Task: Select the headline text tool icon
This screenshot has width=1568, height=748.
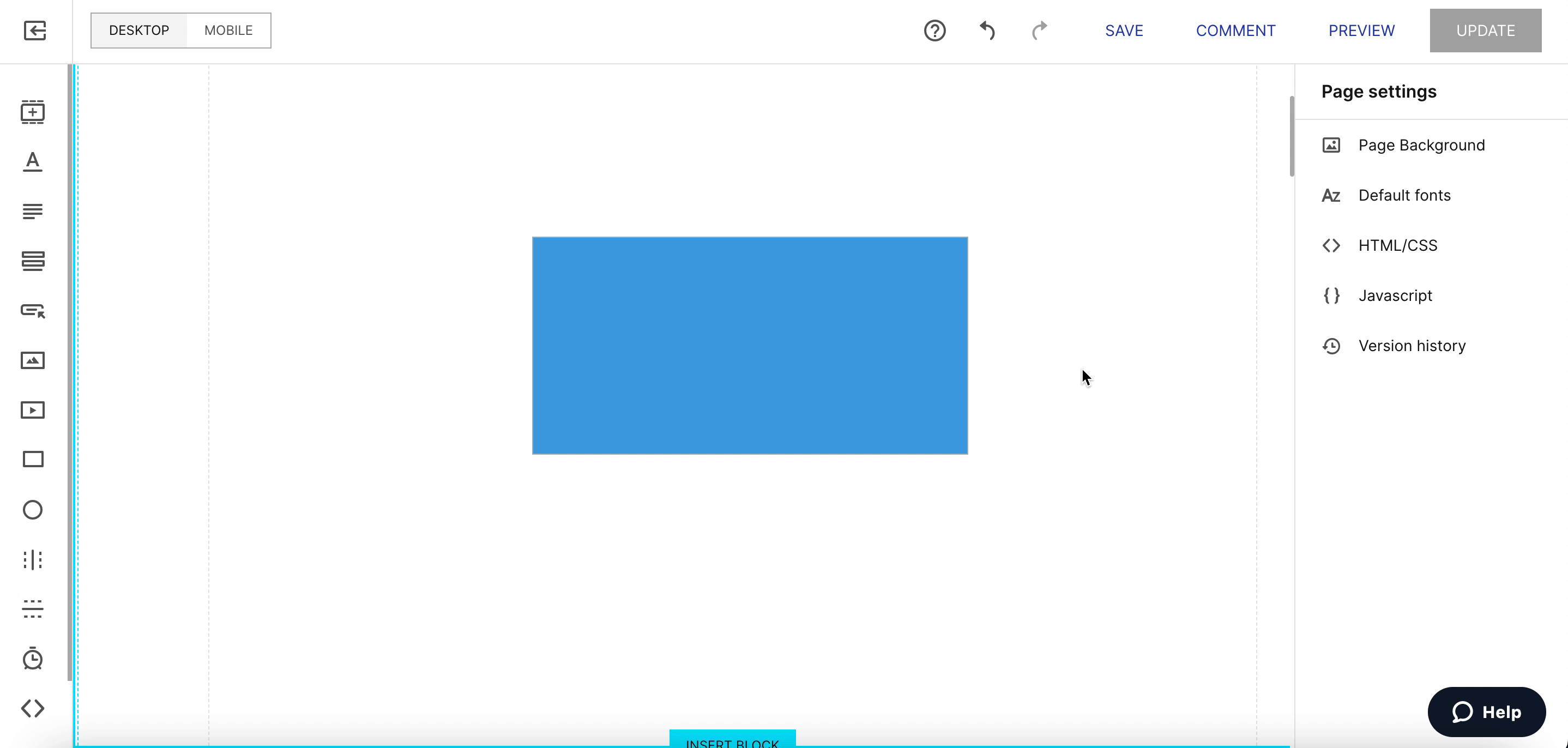Action: [x=33, y=162]
